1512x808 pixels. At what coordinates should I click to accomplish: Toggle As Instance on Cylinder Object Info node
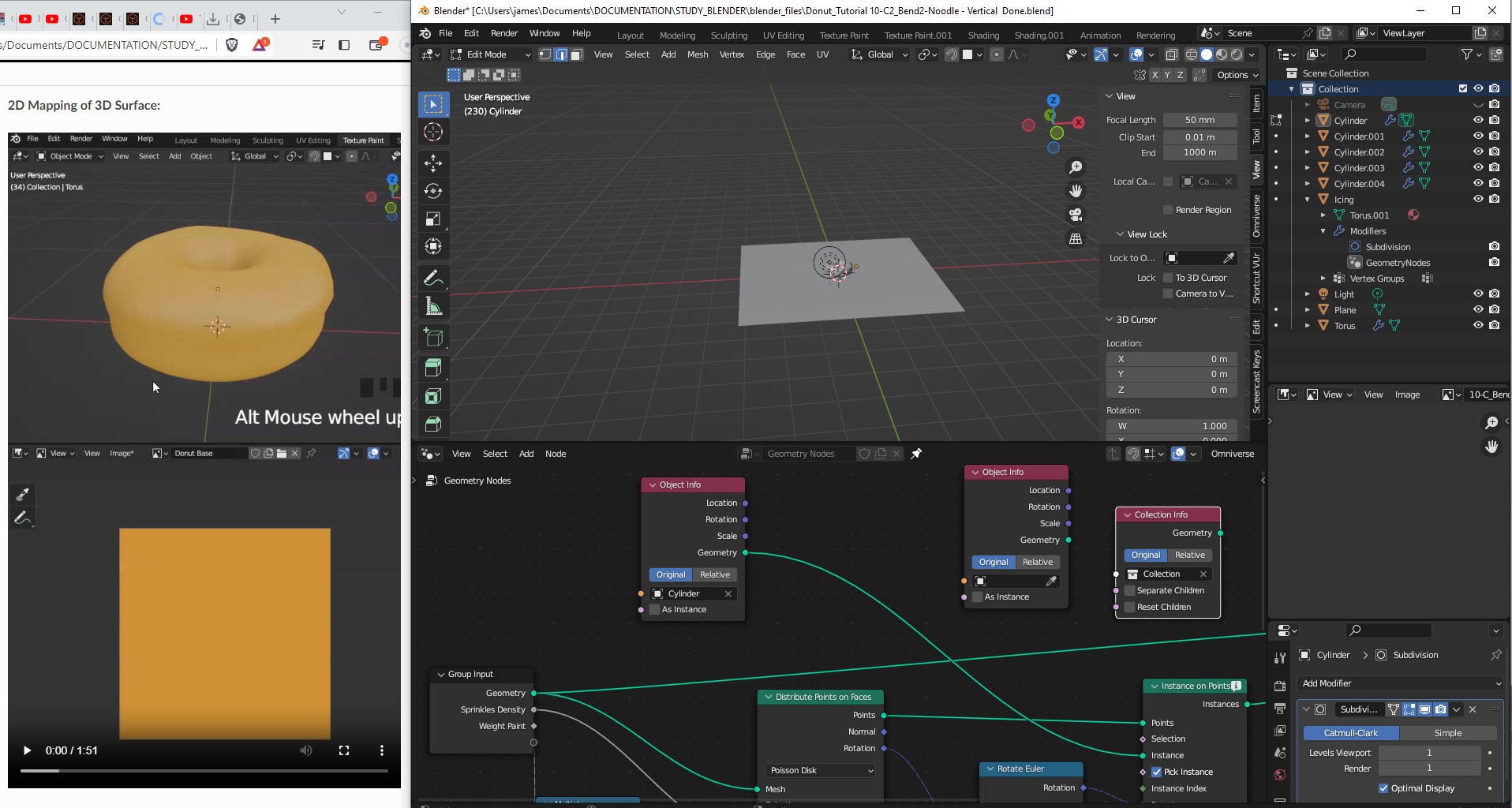coord(654,609)
